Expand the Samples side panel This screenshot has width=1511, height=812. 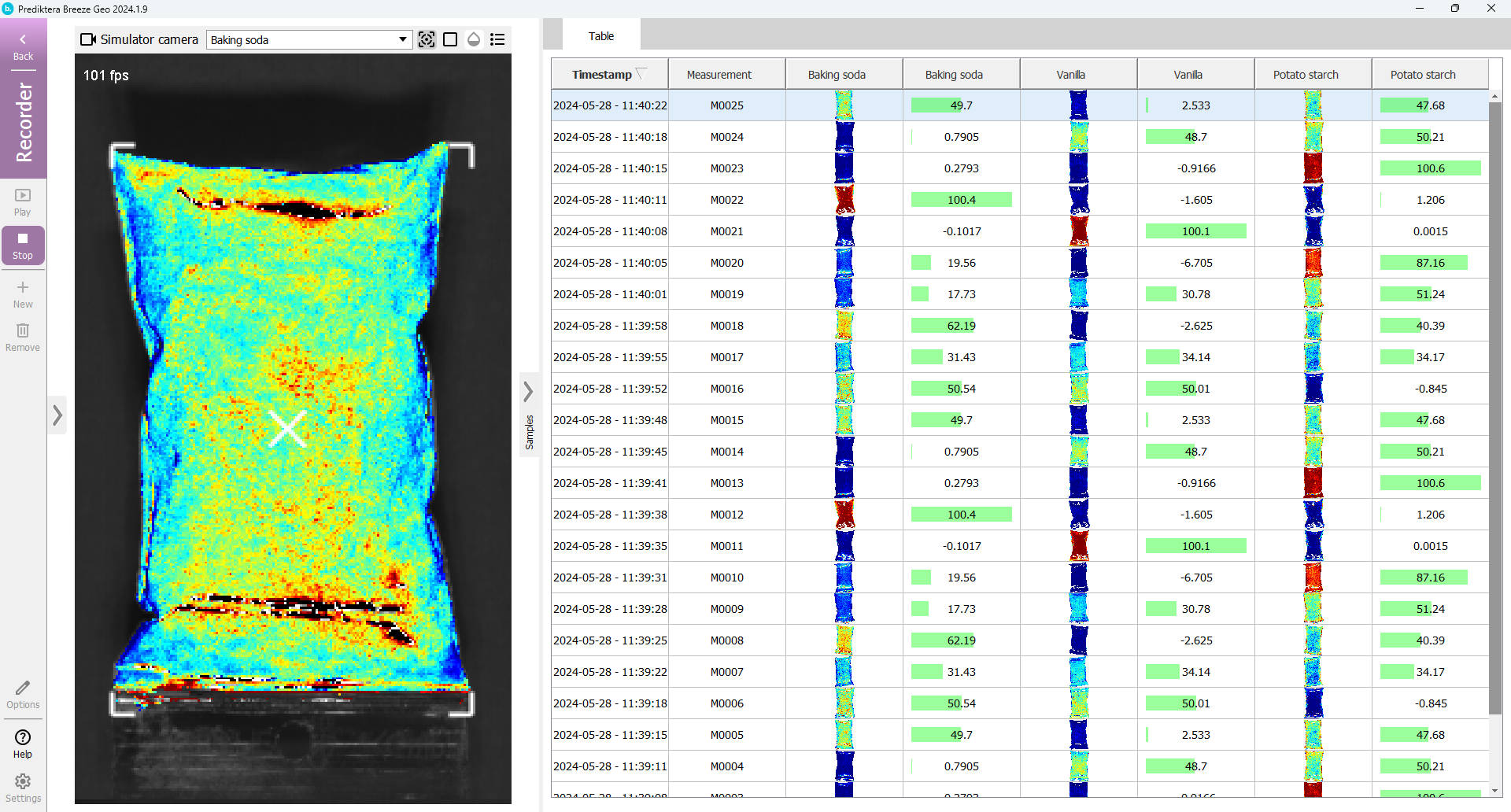click(x=529, y=391)
